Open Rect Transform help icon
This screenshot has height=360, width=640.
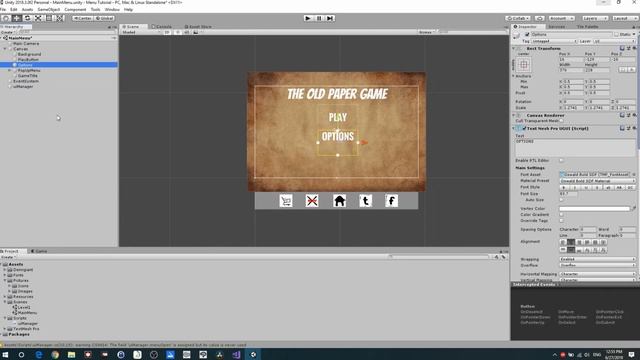point(622,48)
